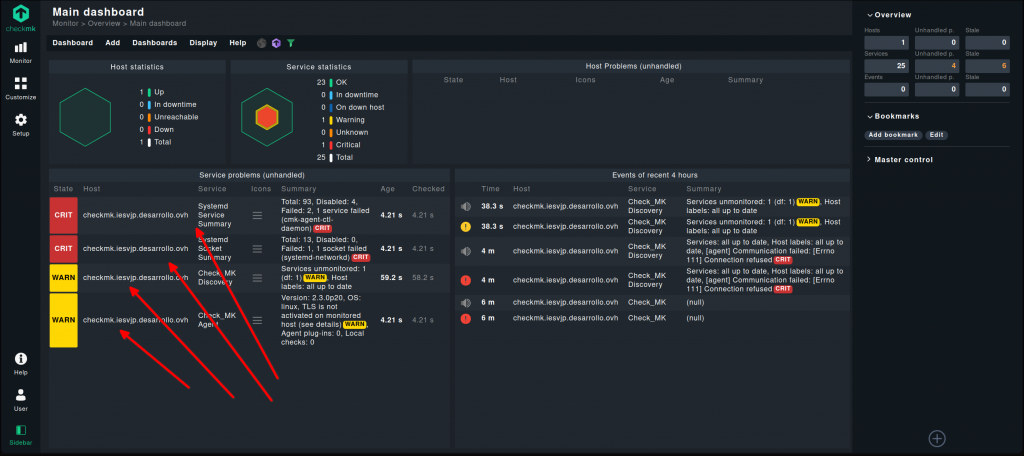This screenshot has height=456, width=1024.
Task: Click Edit button under Bookmarks
Action: pos(936,135)
